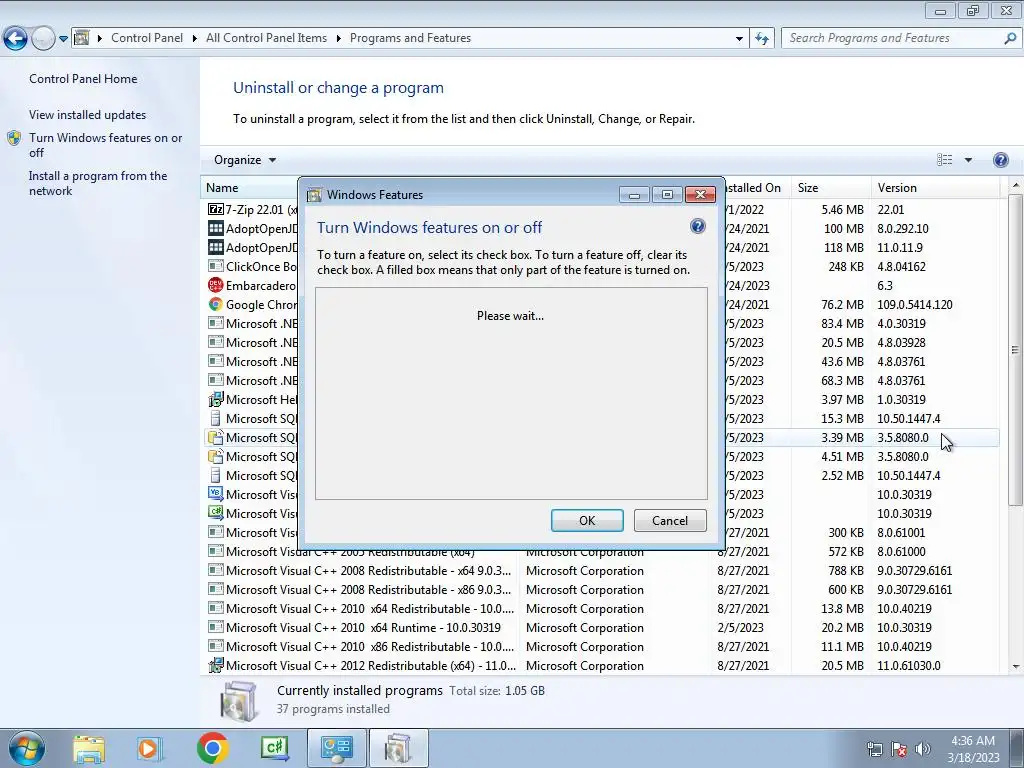Open the C# taskbar application
Image resolution: width=1024 pixels, height=768 pixels.
point(274,748)
